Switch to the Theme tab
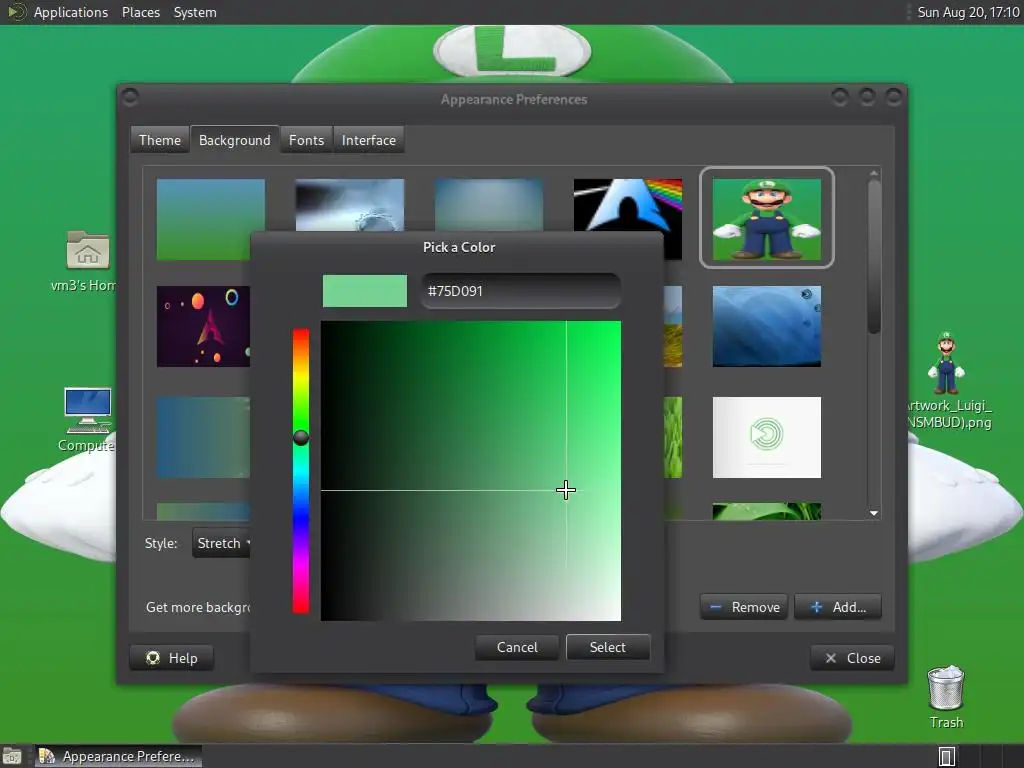This screenshot has width=1024, height=768. click(159, 140)
